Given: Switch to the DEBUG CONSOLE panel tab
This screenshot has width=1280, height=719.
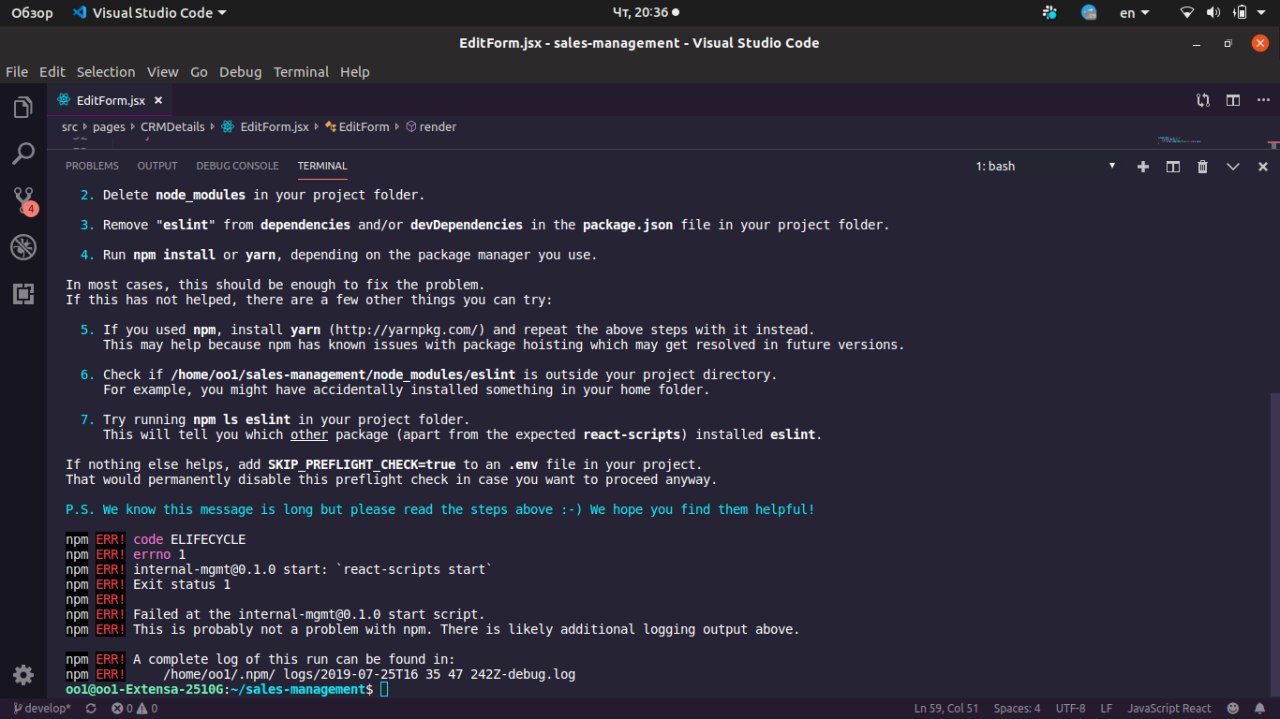Looking at the screenshot, I should coord(237,166).
